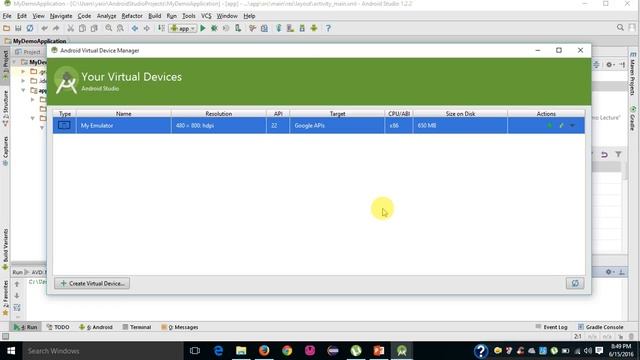Click the Windows Start button

click(11, 351)
